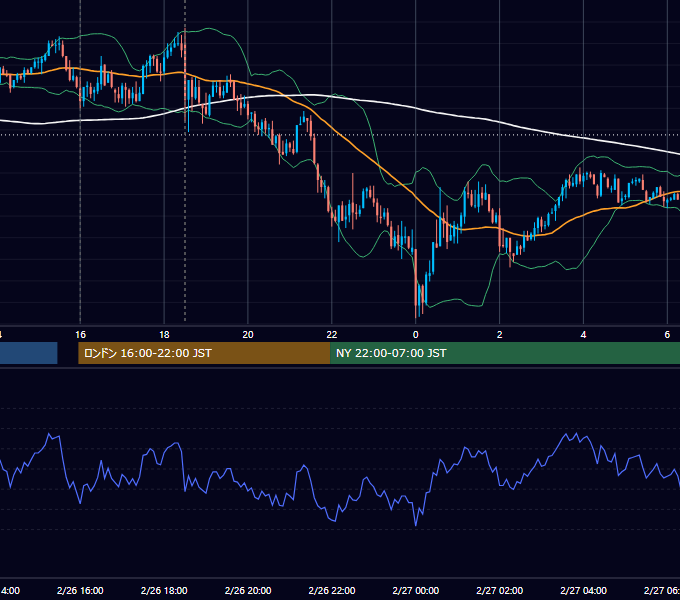
Task: Click the 4 label on the upper time axis
Action: click(583, 334)
